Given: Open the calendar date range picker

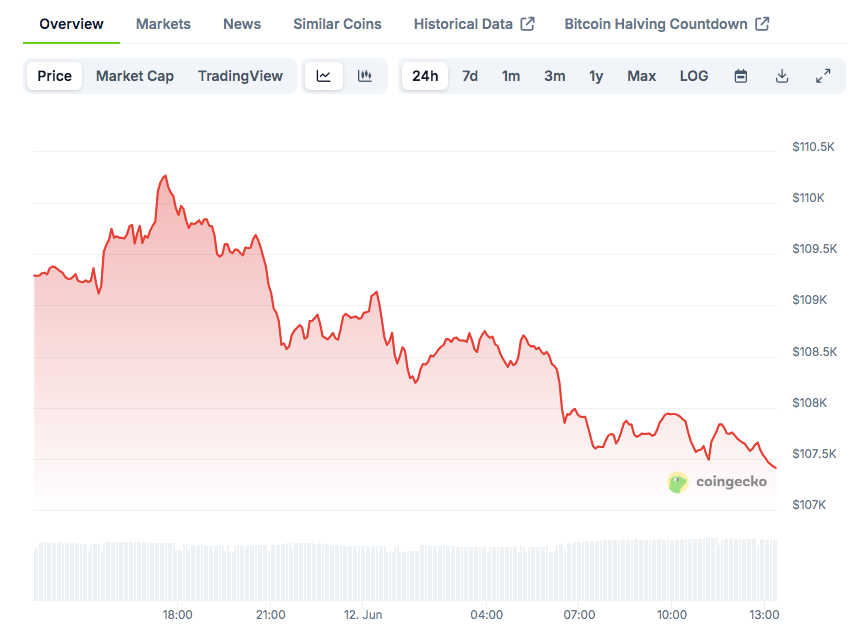Looking at the screenshot, I should pyautogui.click(x=741, y=76).
